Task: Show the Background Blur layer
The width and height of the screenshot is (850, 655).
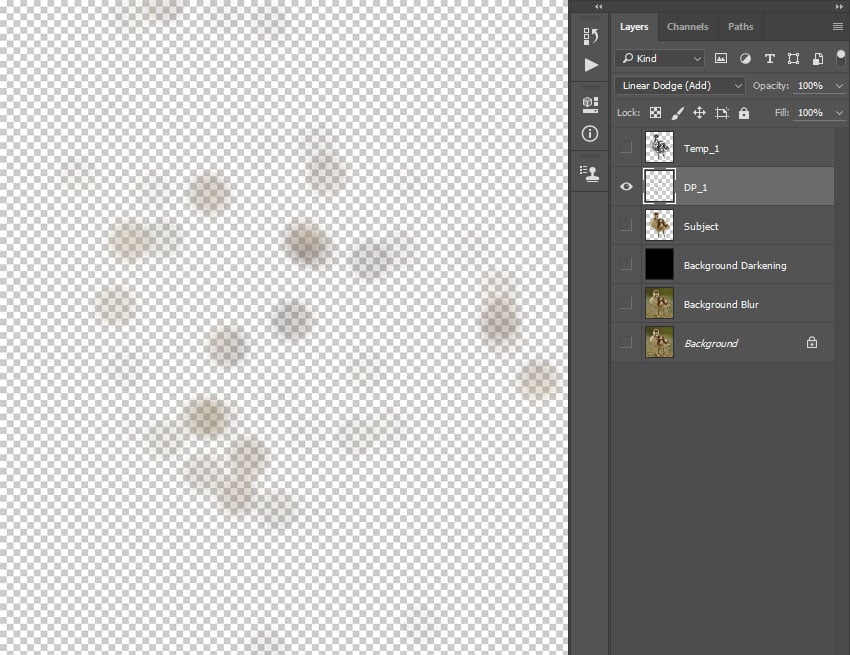Action: click(x=626, y=303)
